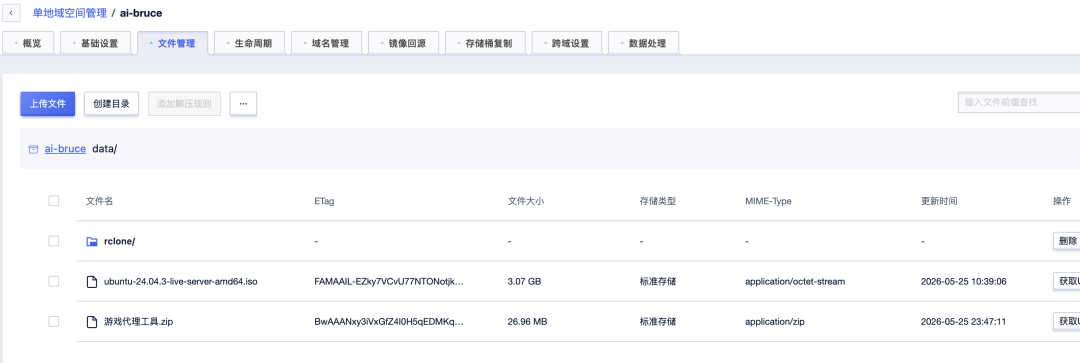Click the 文件名 column header
The image size is (1080, 363).
99,201
